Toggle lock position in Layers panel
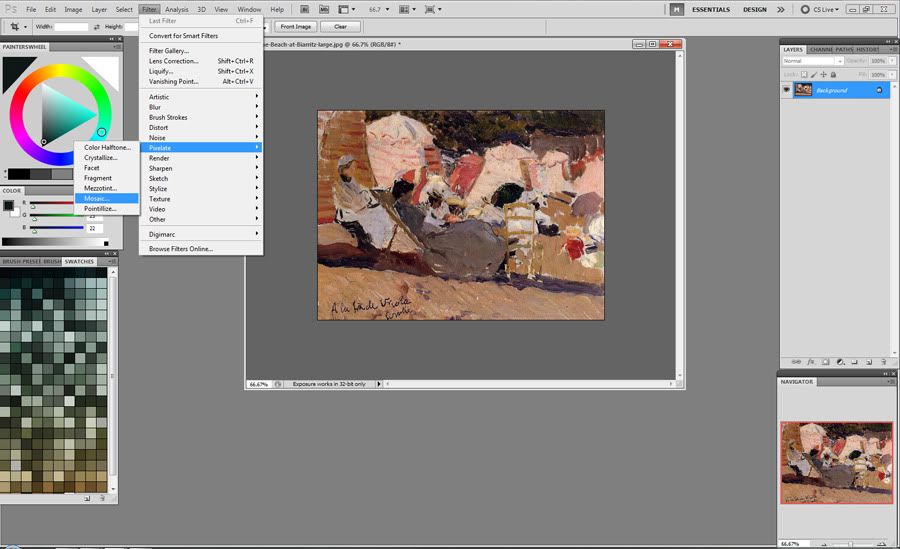Image resolution: width=900 pixels, height=549 pixels. click(823, 75)
